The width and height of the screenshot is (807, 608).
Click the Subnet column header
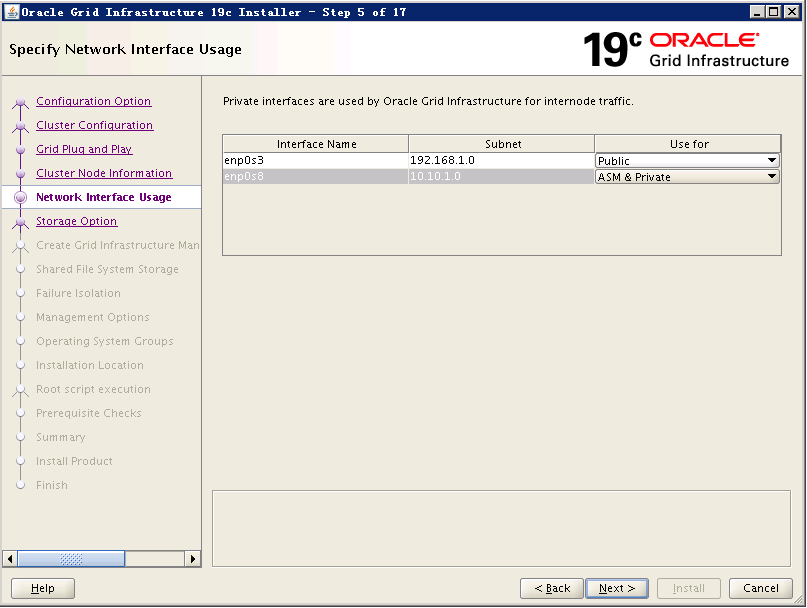(502, 144)
